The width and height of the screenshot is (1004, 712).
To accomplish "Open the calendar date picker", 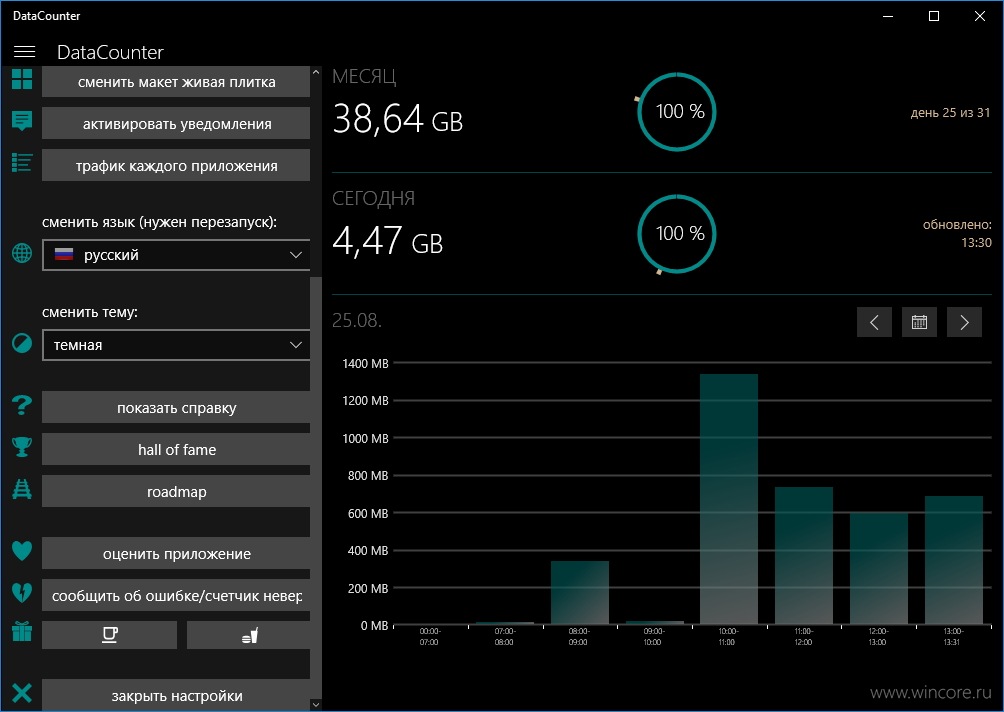I will (x=919, y=322).
